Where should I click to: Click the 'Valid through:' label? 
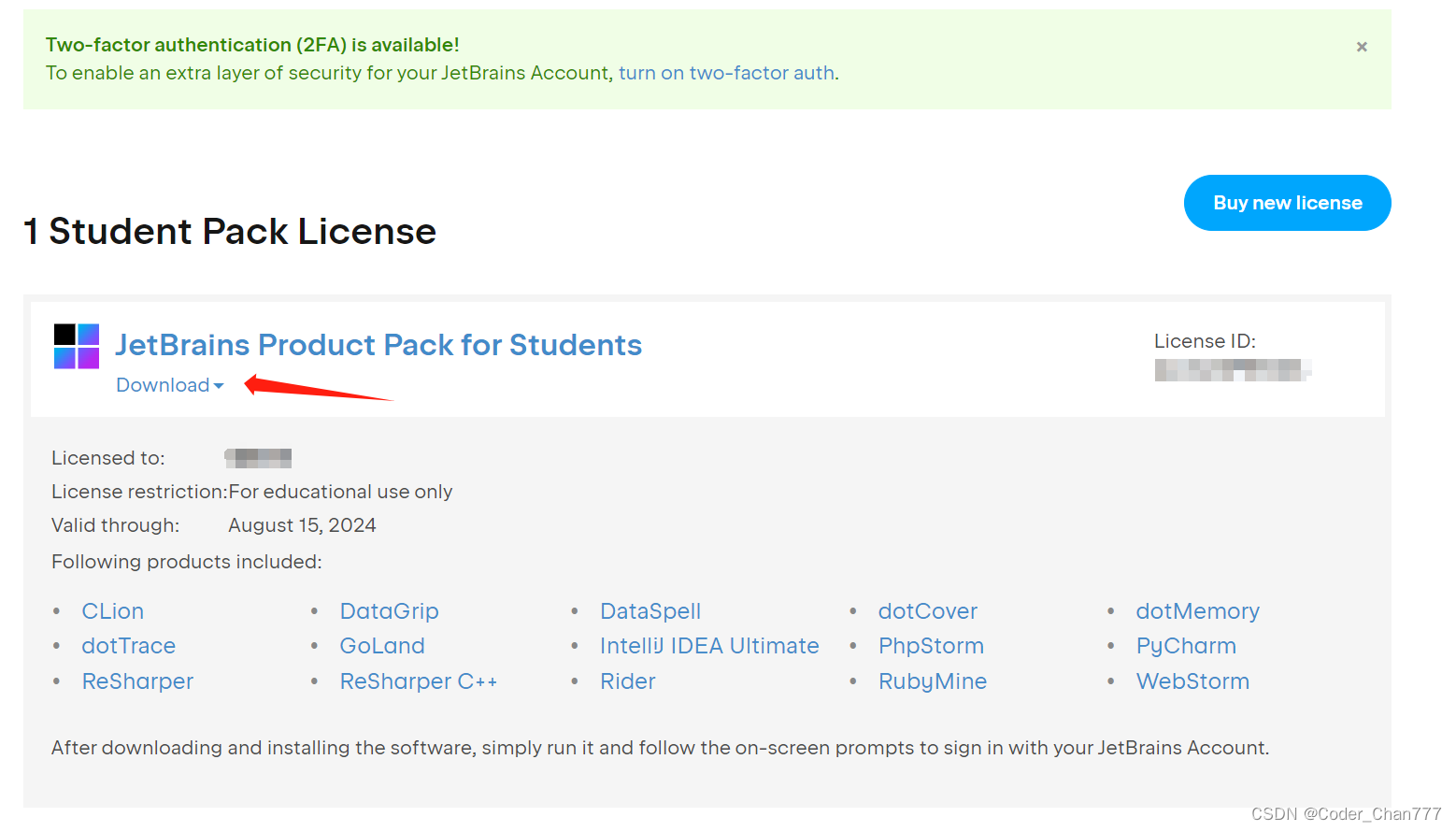click(115, 525)
